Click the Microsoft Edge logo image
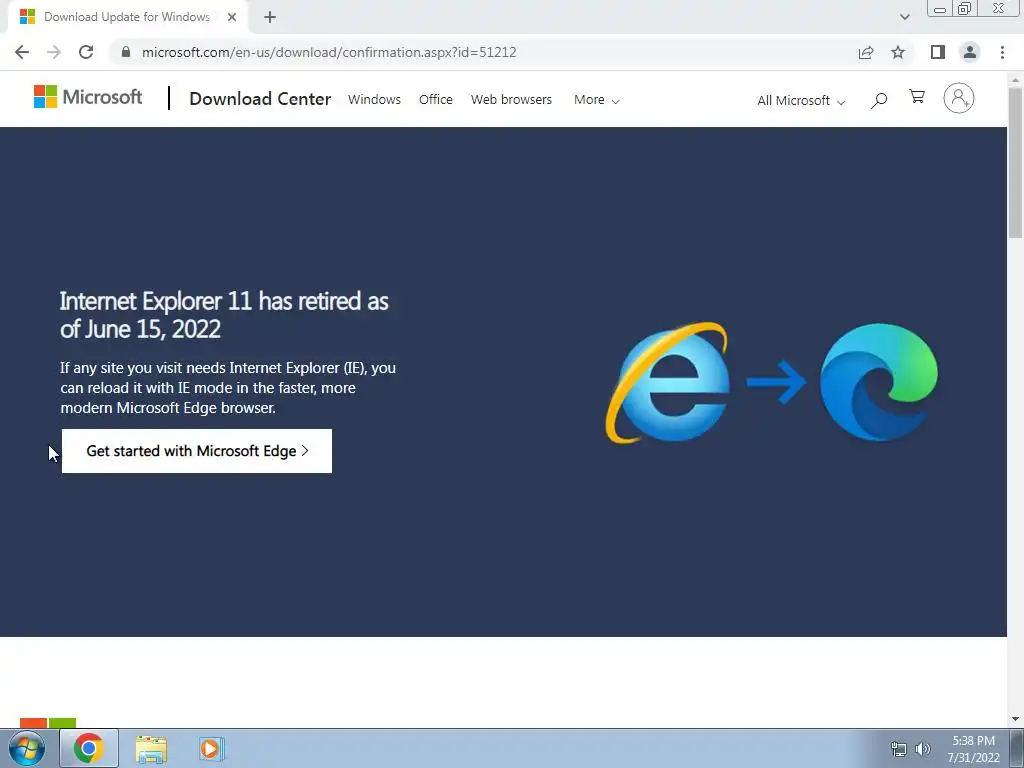Screen dimensions: 1024x768 (x=878, y=382)
